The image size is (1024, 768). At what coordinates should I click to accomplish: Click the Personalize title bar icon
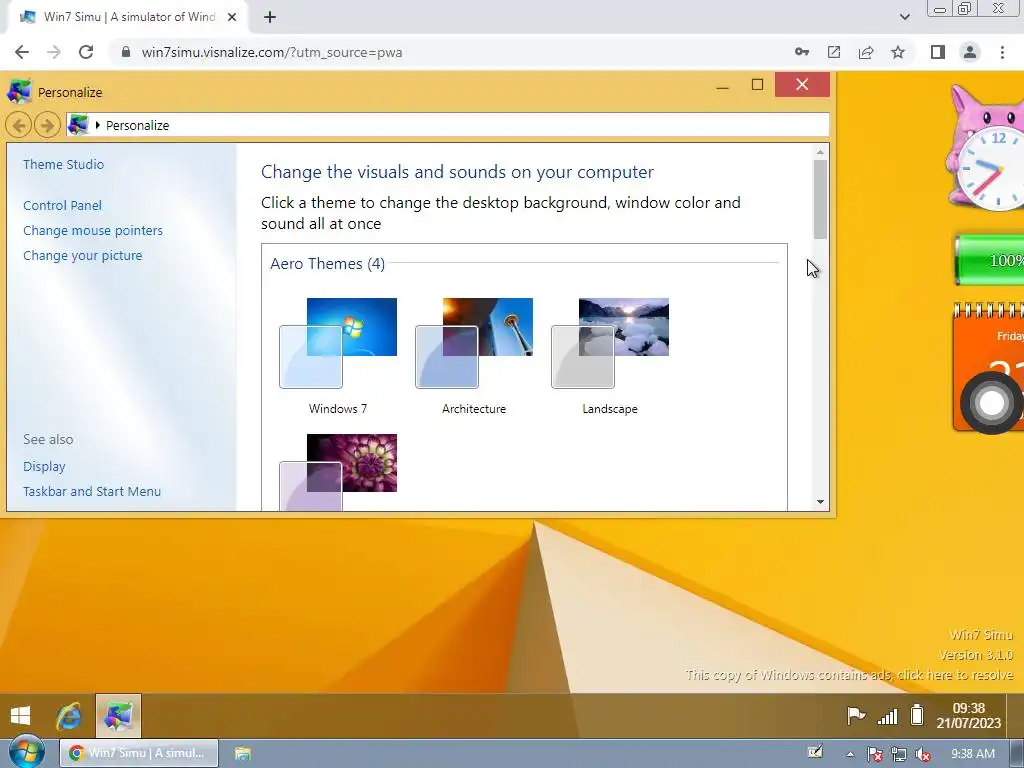(x=19, y=91)
